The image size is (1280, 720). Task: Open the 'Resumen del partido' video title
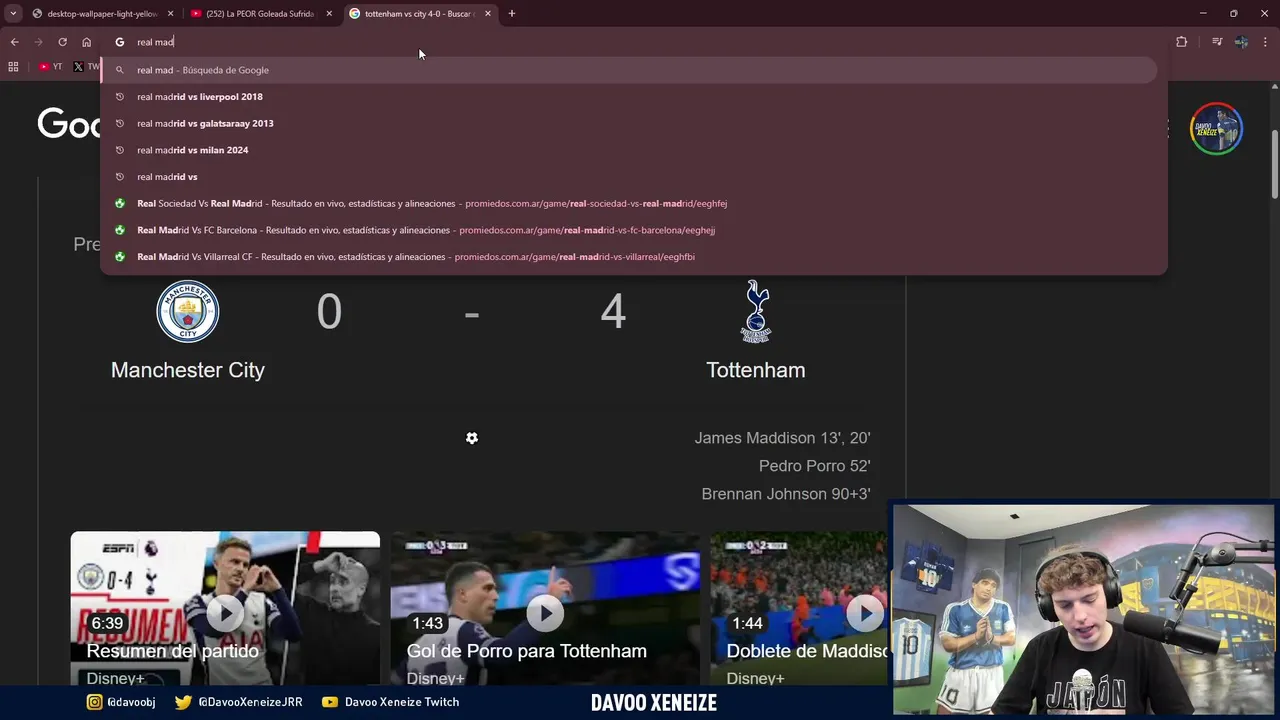pos(173,651)
